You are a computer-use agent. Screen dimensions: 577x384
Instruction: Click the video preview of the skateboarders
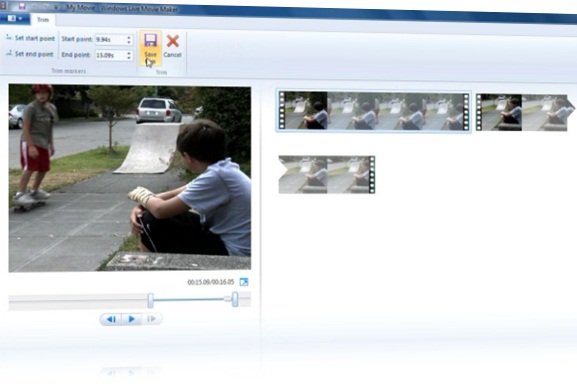130,178
